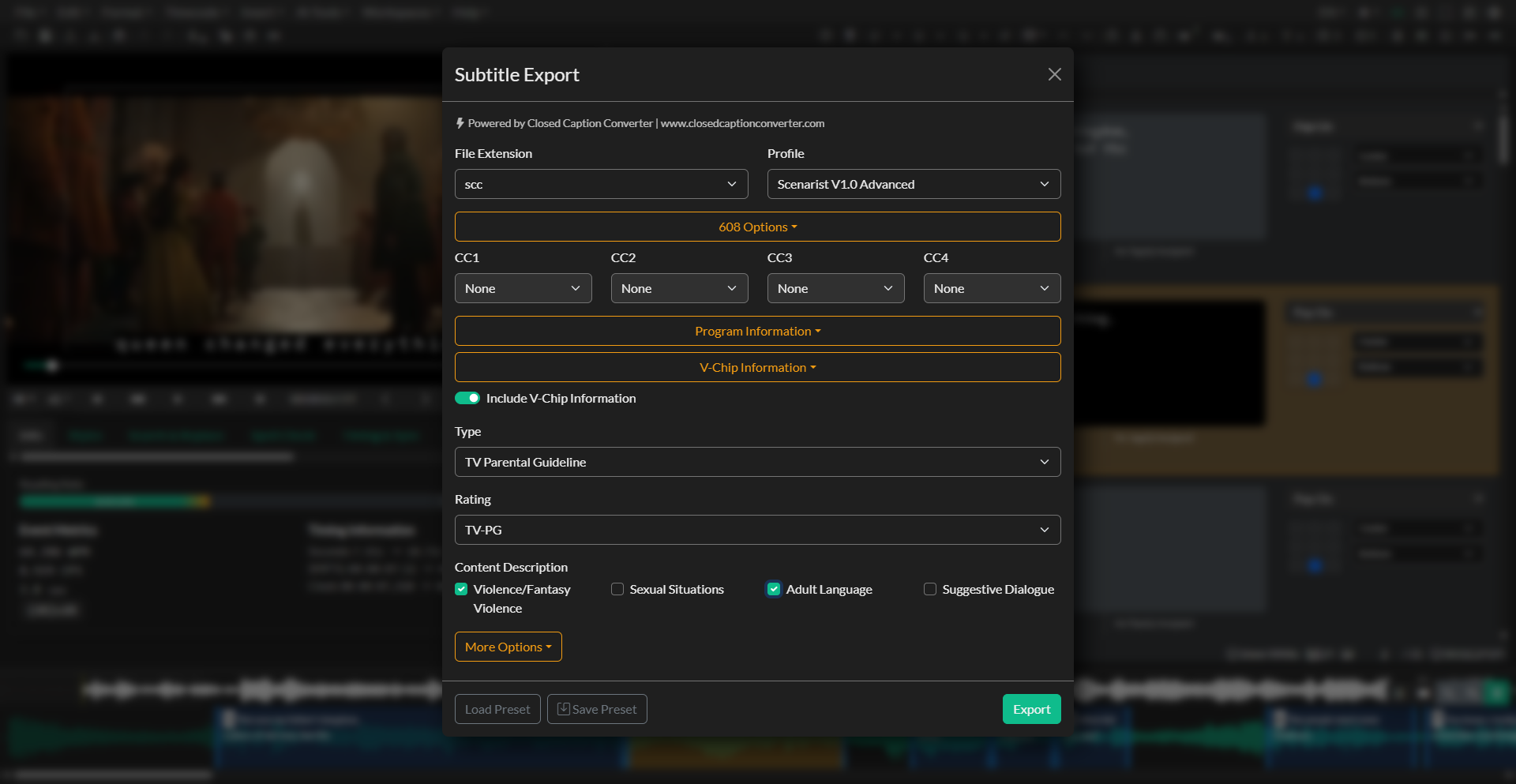Collapse the V-Chip Information section
Image resolution: width=1516 pixels, height=784 pixels.
coord(757,367)
